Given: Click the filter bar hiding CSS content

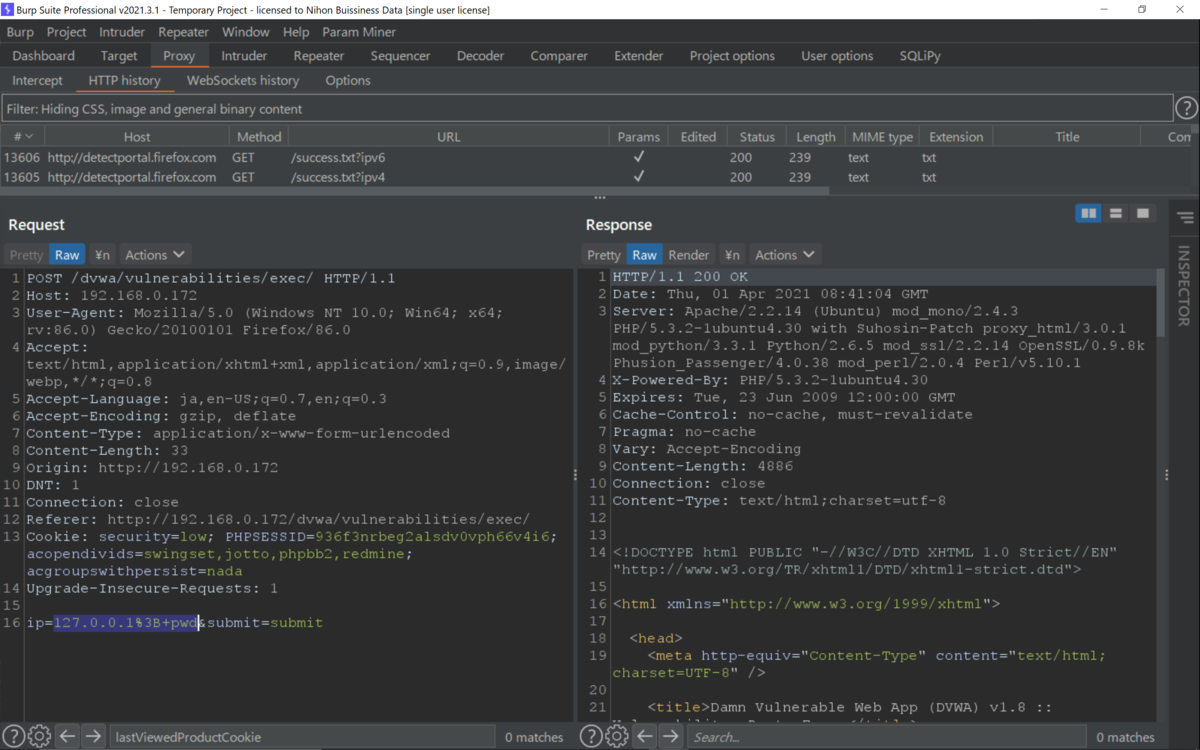Looking at the screenshot, I should tap(587, 108).
